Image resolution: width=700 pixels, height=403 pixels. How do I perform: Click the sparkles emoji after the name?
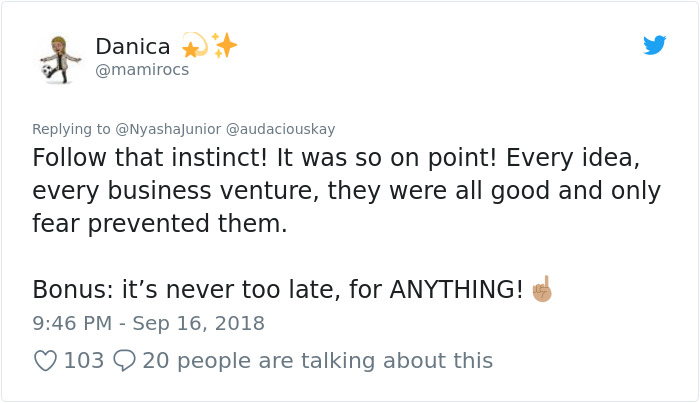coord(223,45)
